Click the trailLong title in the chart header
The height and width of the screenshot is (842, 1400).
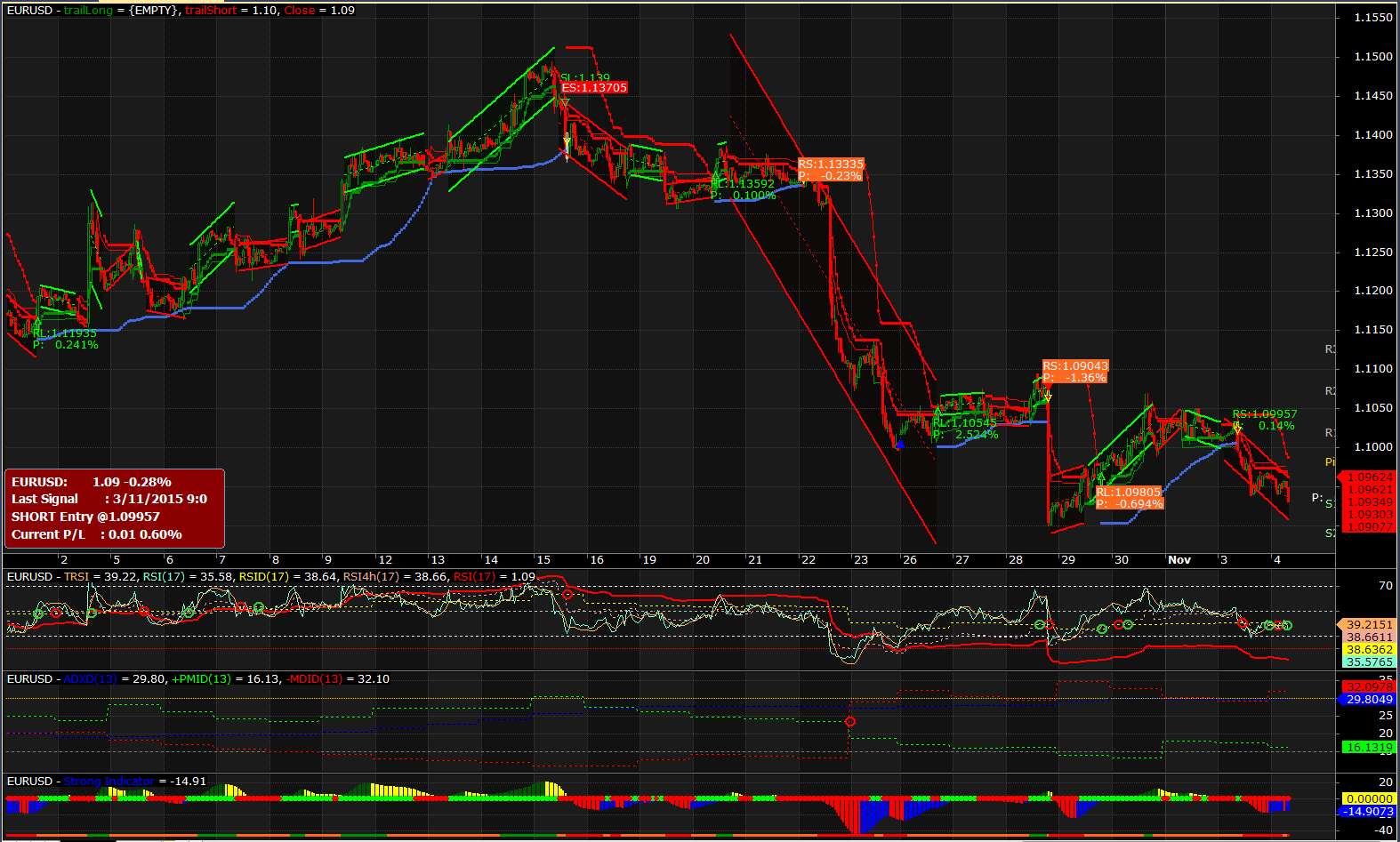pyautogui.click(x=88, y=10)
